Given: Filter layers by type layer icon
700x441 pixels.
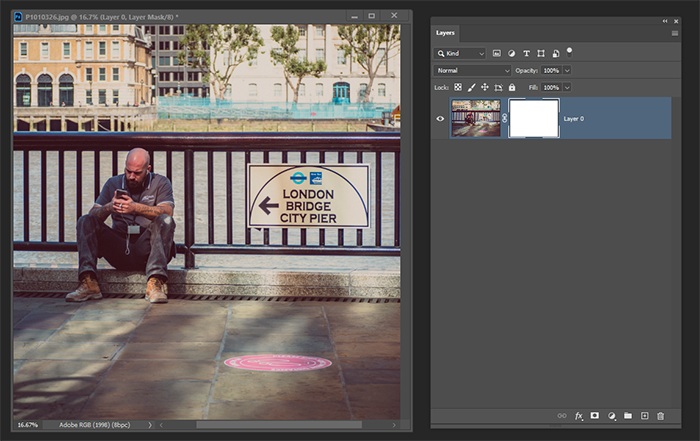Looking at the screenshot, I should 526,54.
